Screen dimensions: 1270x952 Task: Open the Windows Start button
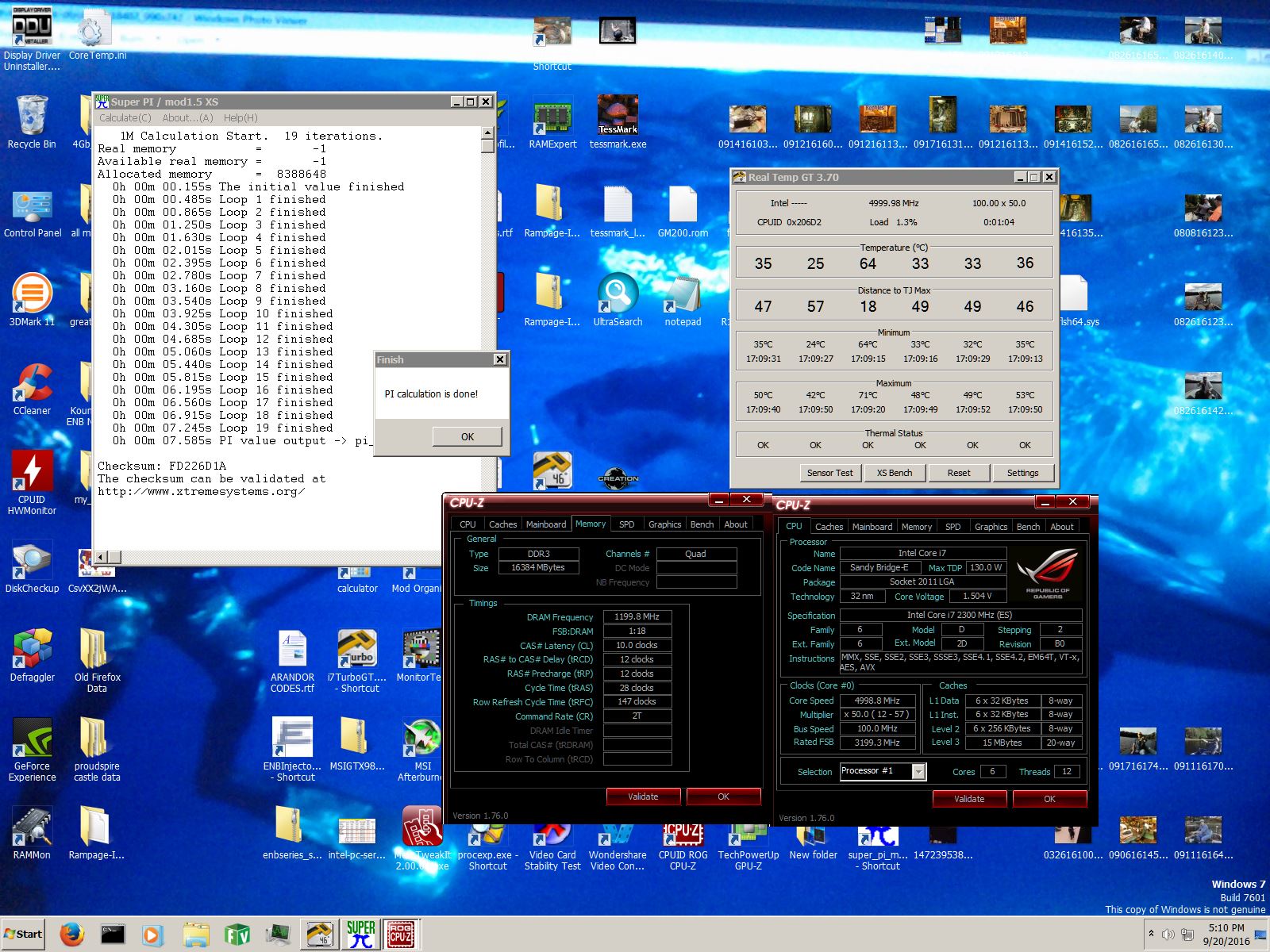(x=24, y=935)
